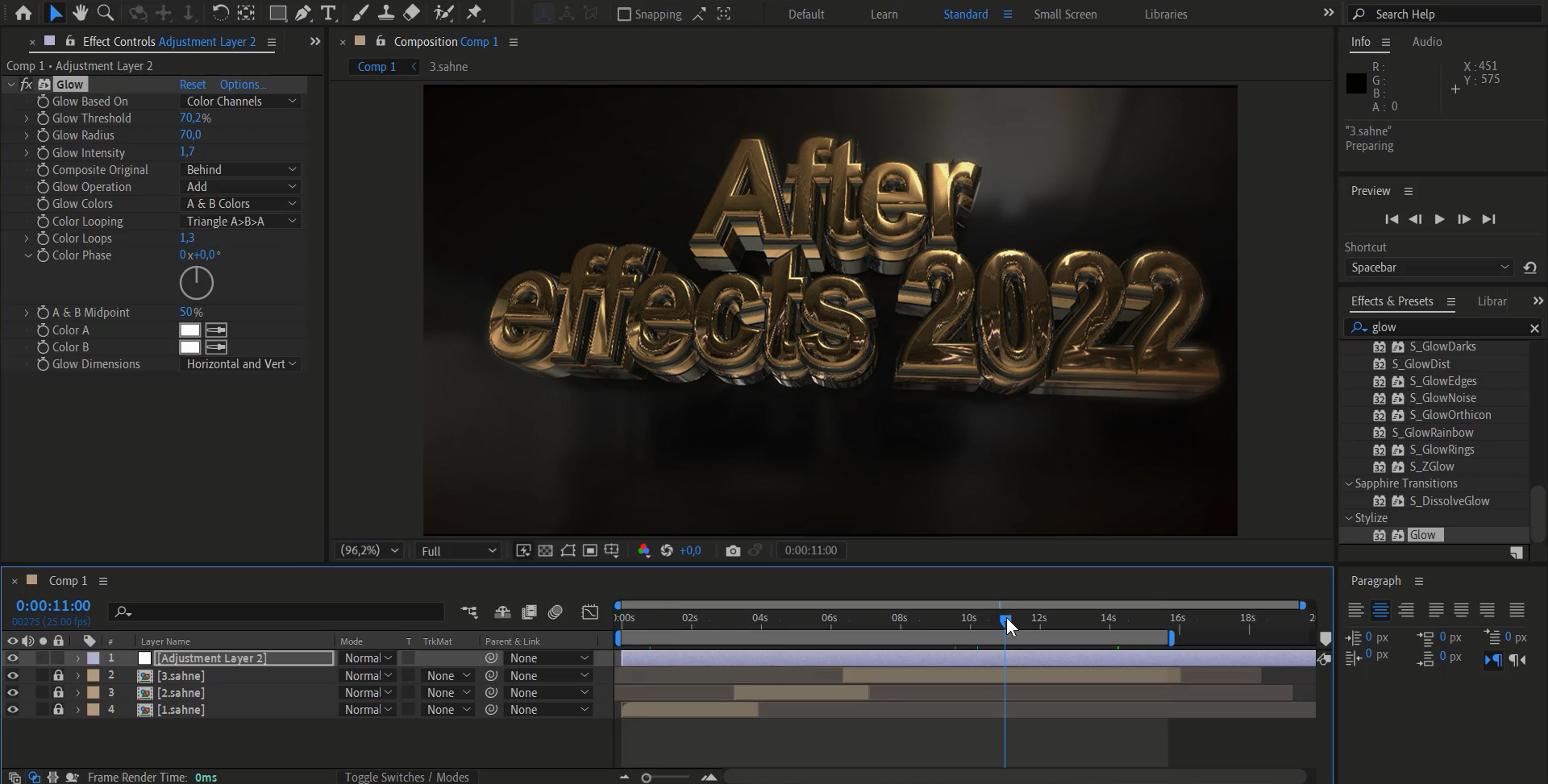Viewport: 1548px width, 784px height.
Task: Open the viewer magnification dropdown
Action: point(369,550)
